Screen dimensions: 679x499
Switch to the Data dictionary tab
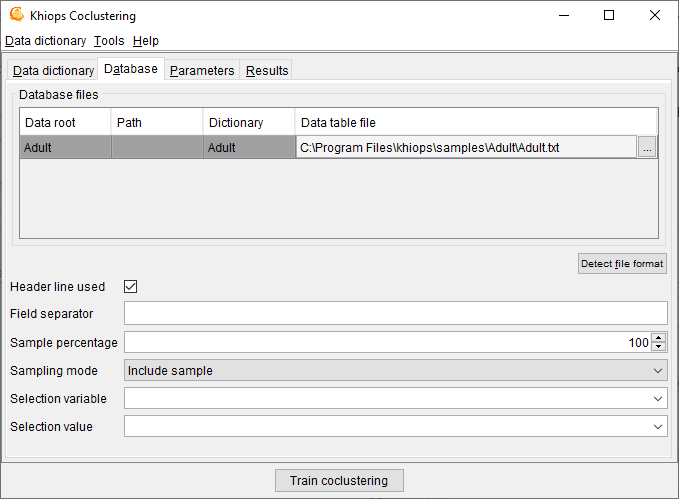(x=53, y=71)
